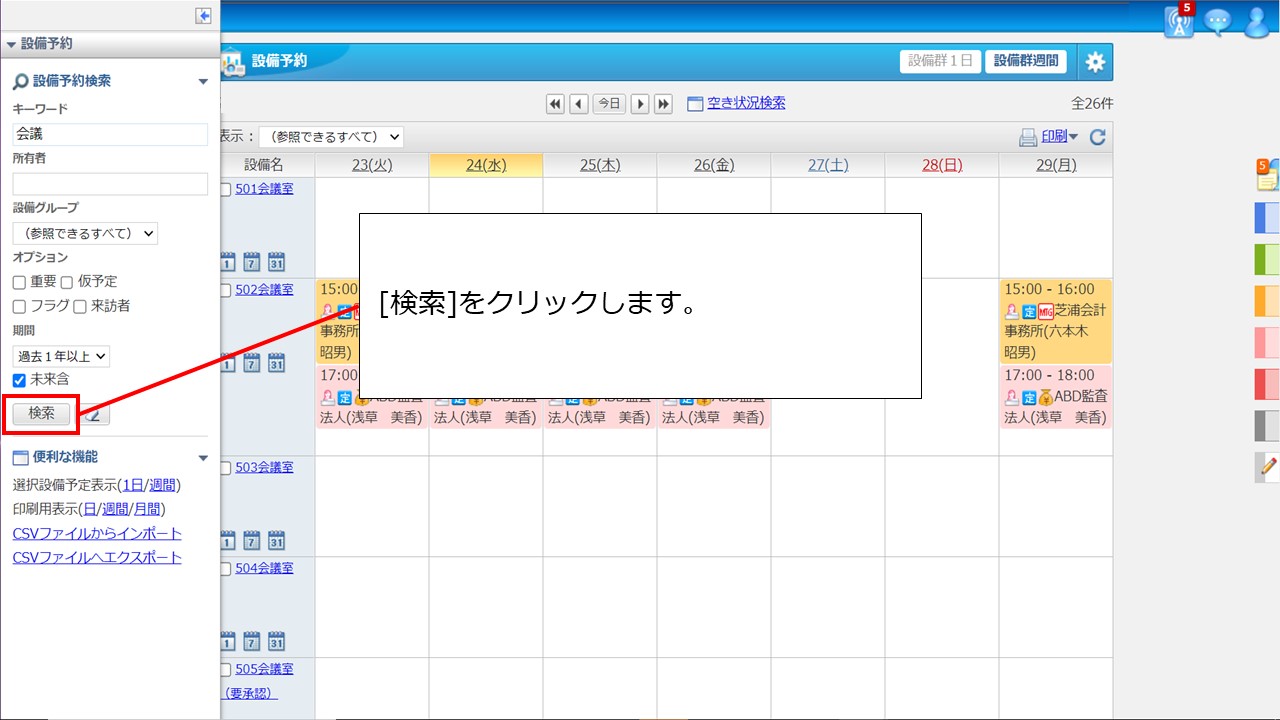
Task: Open the chat speech bubble icon
Action: (1217, 22)
